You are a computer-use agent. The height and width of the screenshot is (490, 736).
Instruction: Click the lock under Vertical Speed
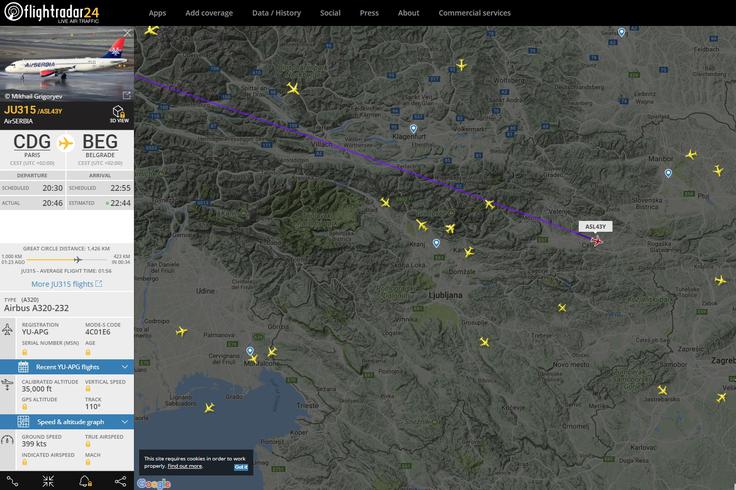click(88, 389)
